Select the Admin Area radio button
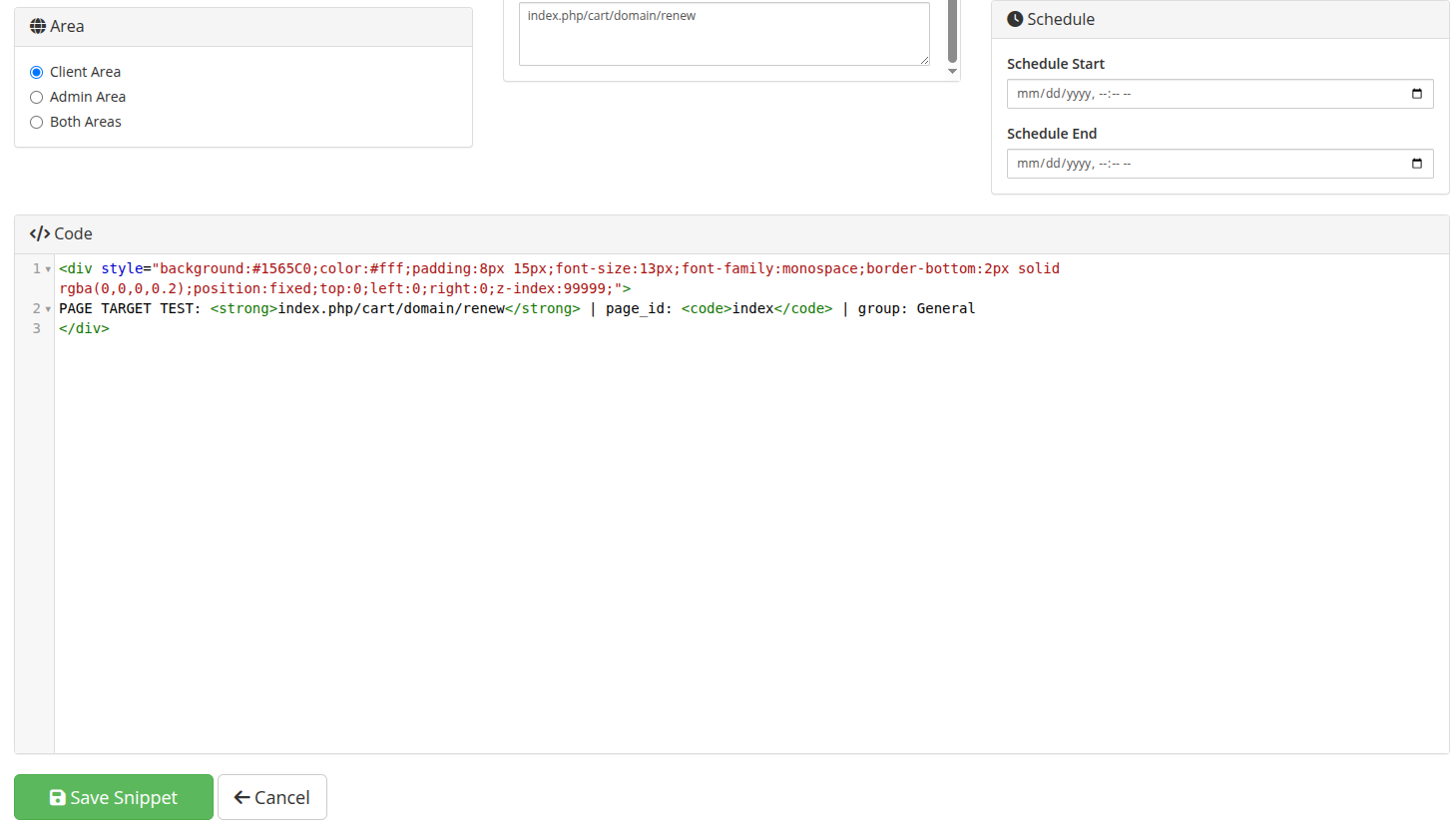1456x830 pixels. pos(36,96)
